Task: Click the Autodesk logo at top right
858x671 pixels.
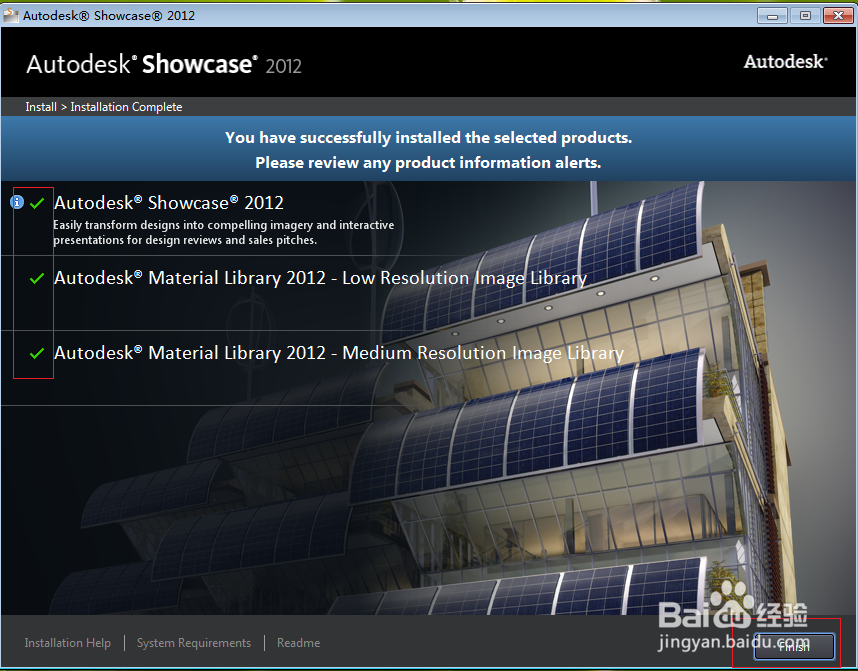Action: tap(785, 61)
